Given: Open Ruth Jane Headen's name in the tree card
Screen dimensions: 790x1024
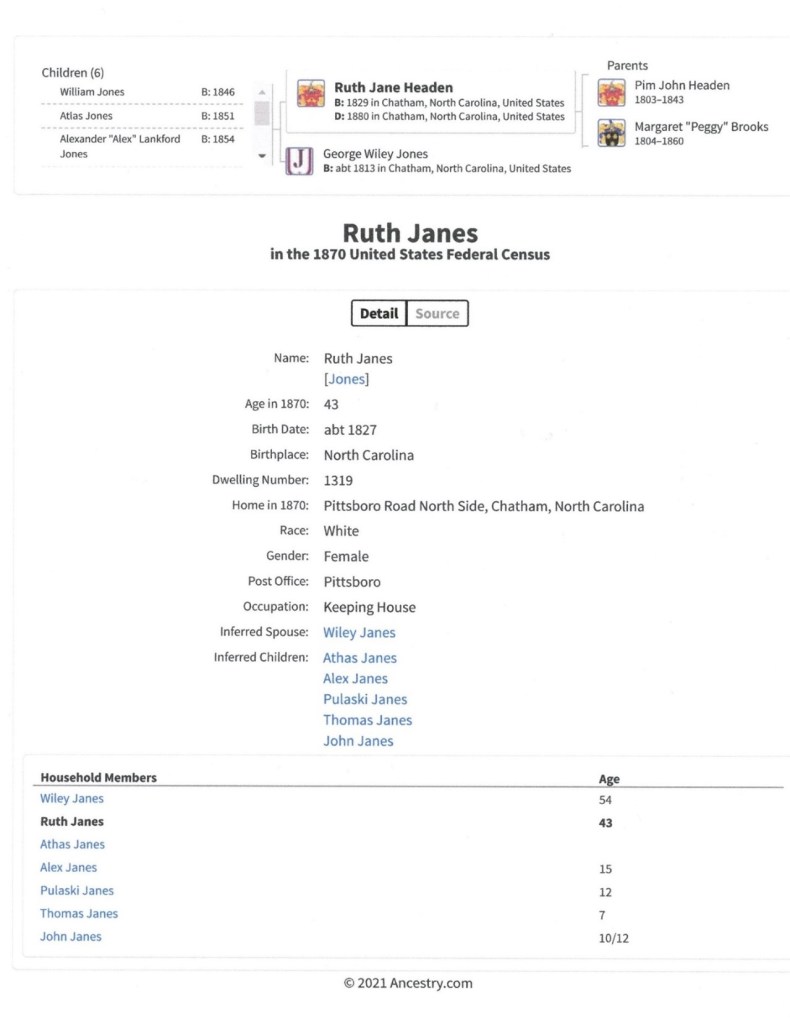Looking at the screenshot, I should 393,87.
